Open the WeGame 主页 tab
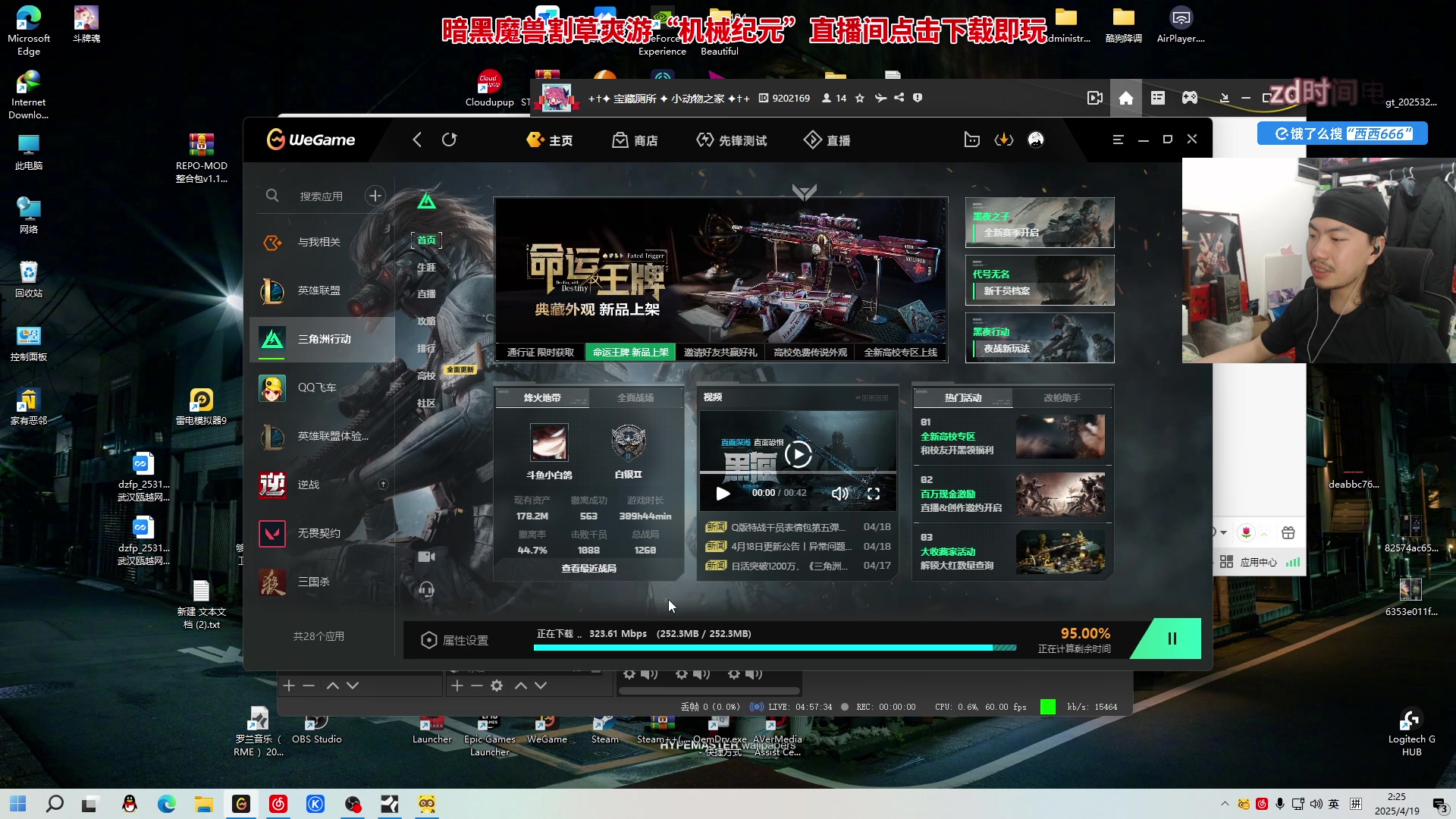Screen dimensions: 1456x819 [x=550, y=140]
